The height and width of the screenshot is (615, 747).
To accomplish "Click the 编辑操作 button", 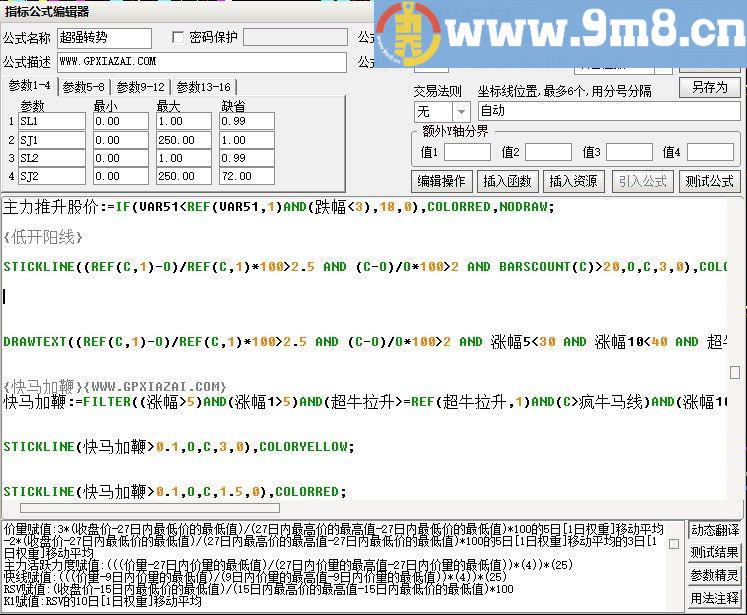I will [x=441, y=181].
